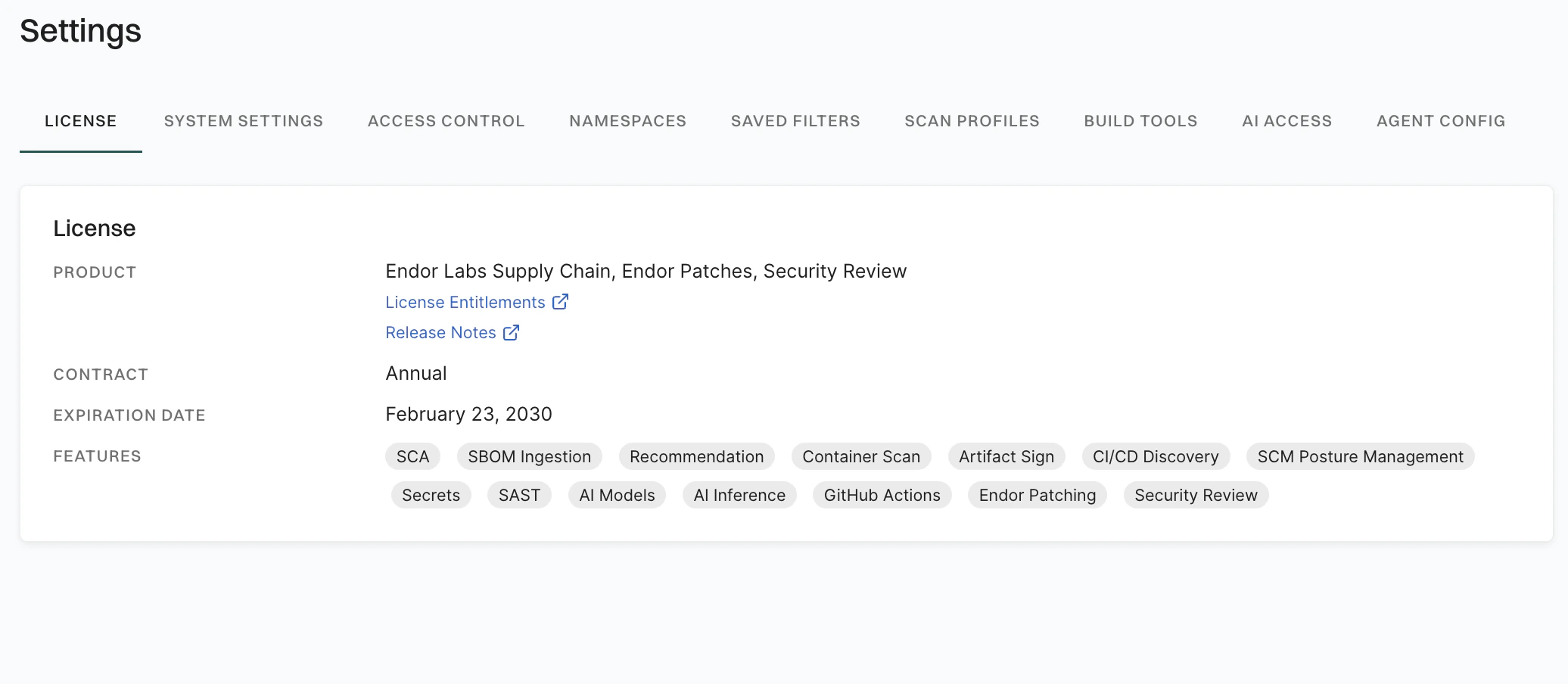Click the License tab
This screenshot has height=684, width=1568.
click(81, 121)
